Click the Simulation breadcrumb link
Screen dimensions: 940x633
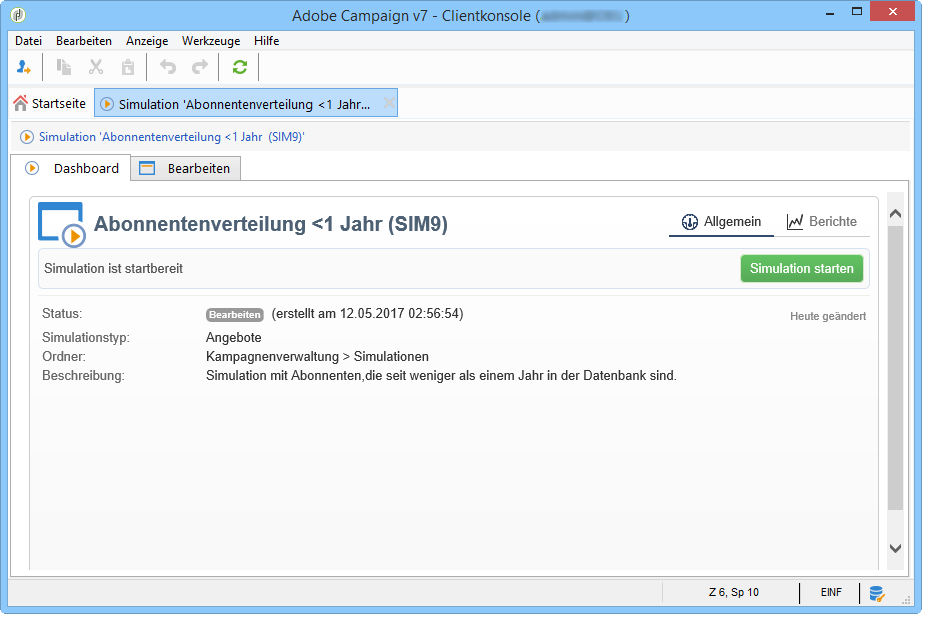tap(171, 137)
